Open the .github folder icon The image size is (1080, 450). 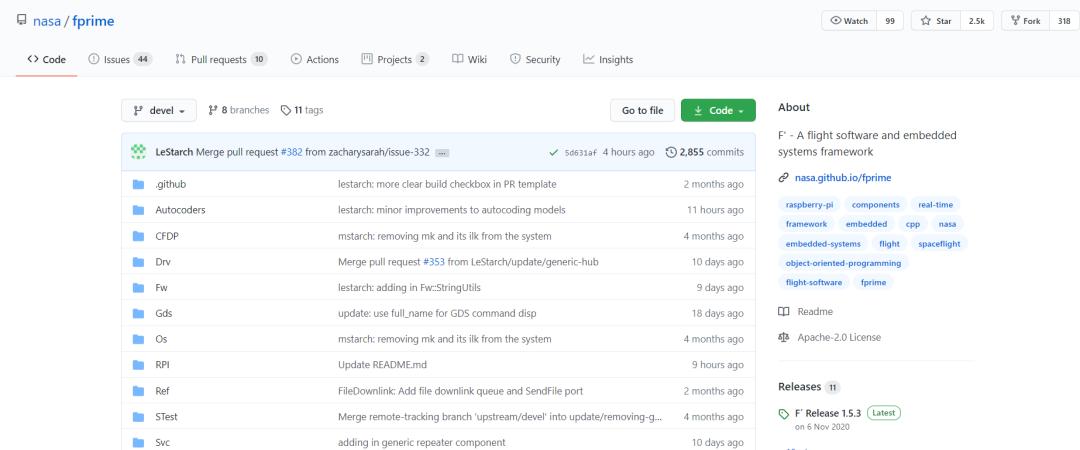[138, 184]
